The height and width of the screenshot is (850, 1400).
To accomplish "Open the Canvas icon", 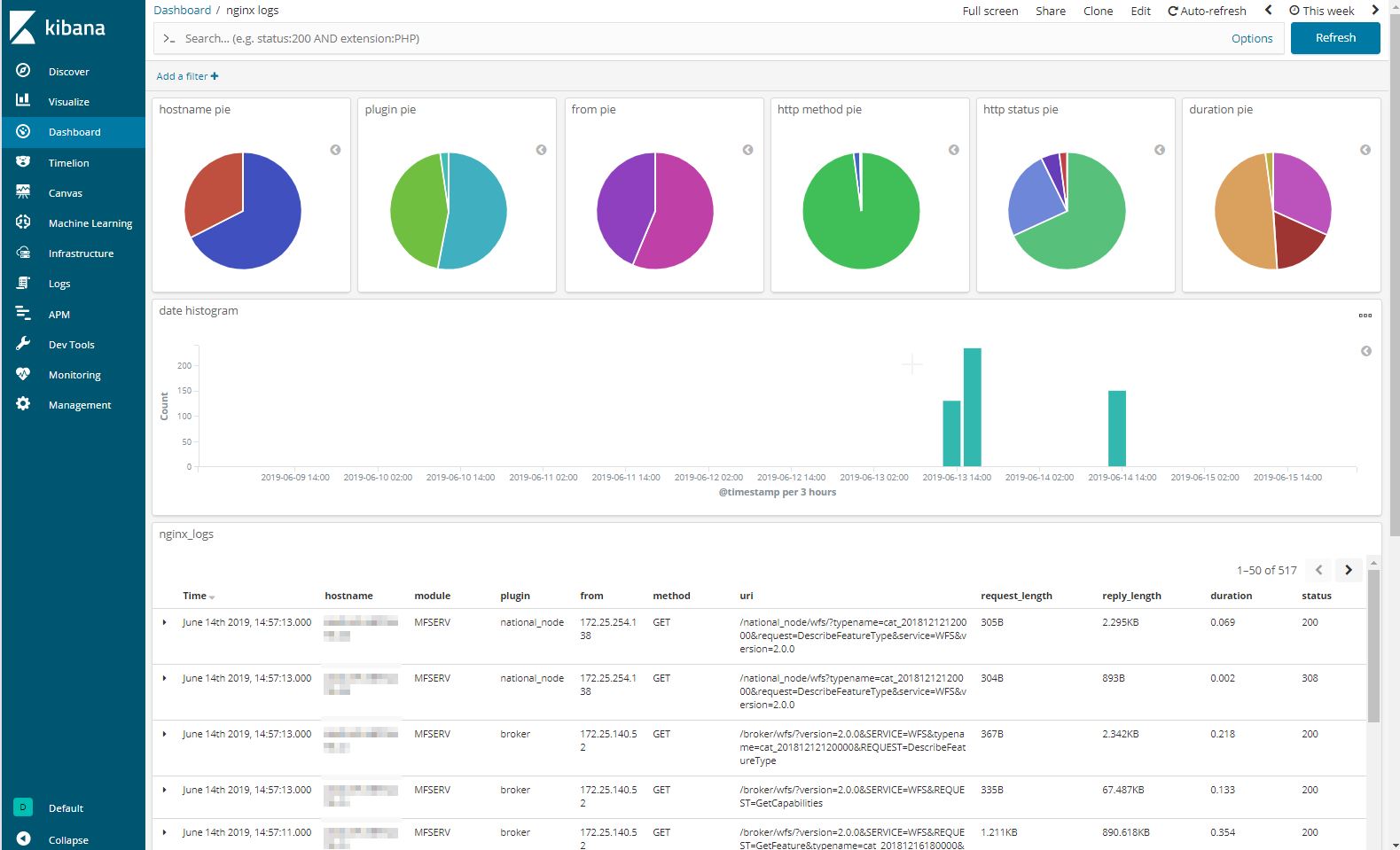I will click(23, 192).
